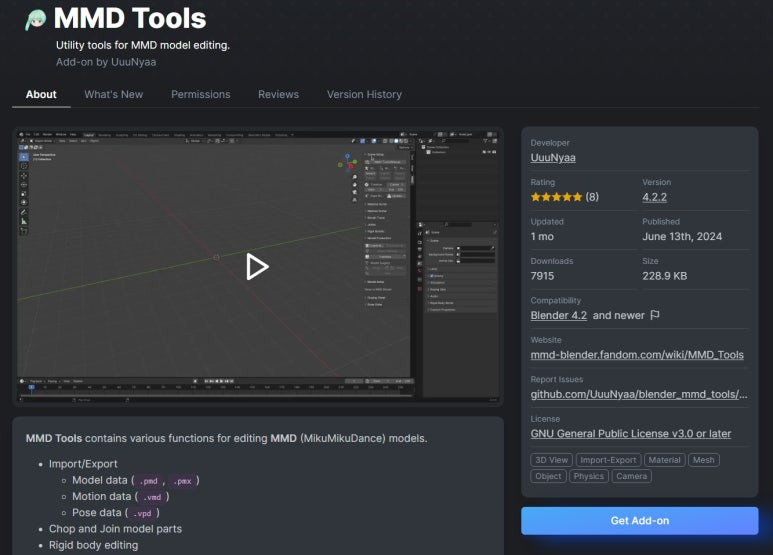Click the Size value 228.9 KB
The height and width of the screenshot is (555, 773).
coord(665,276)
